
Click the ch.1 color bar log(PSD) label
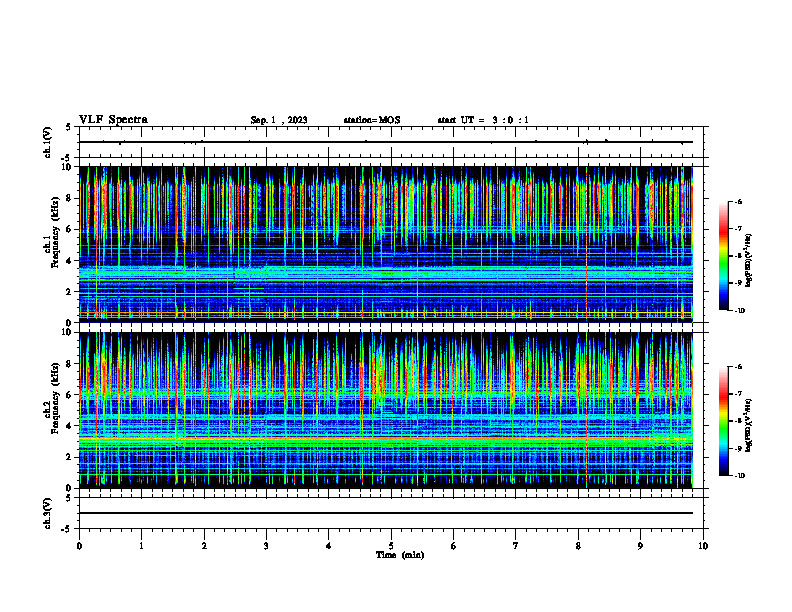[749, 260]
